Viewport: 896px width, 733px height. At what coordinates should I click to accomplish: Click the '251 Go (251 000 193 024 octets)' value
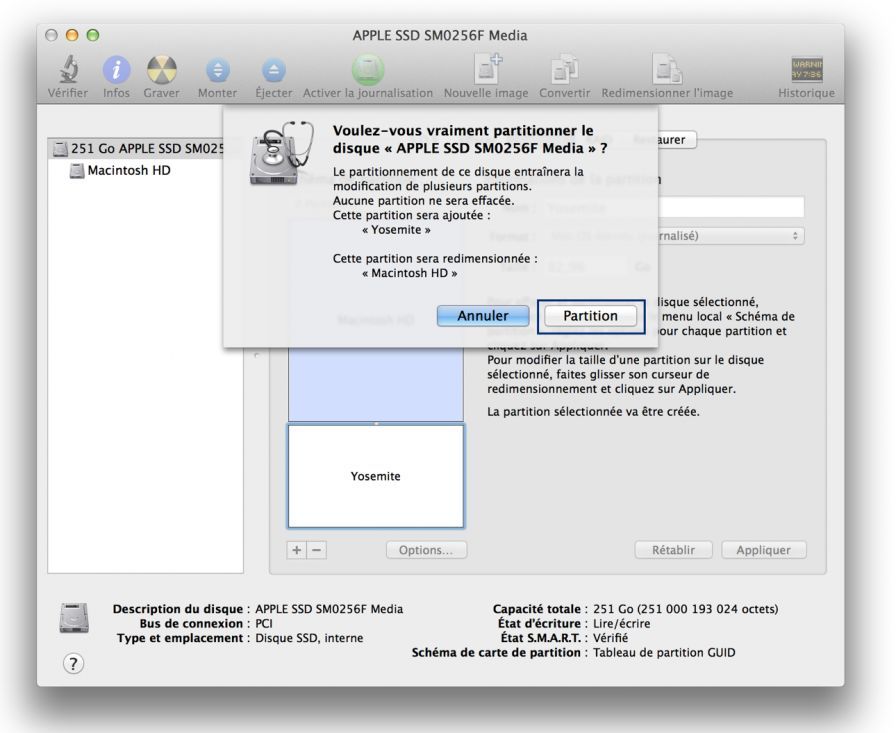(x=686, y=609)
